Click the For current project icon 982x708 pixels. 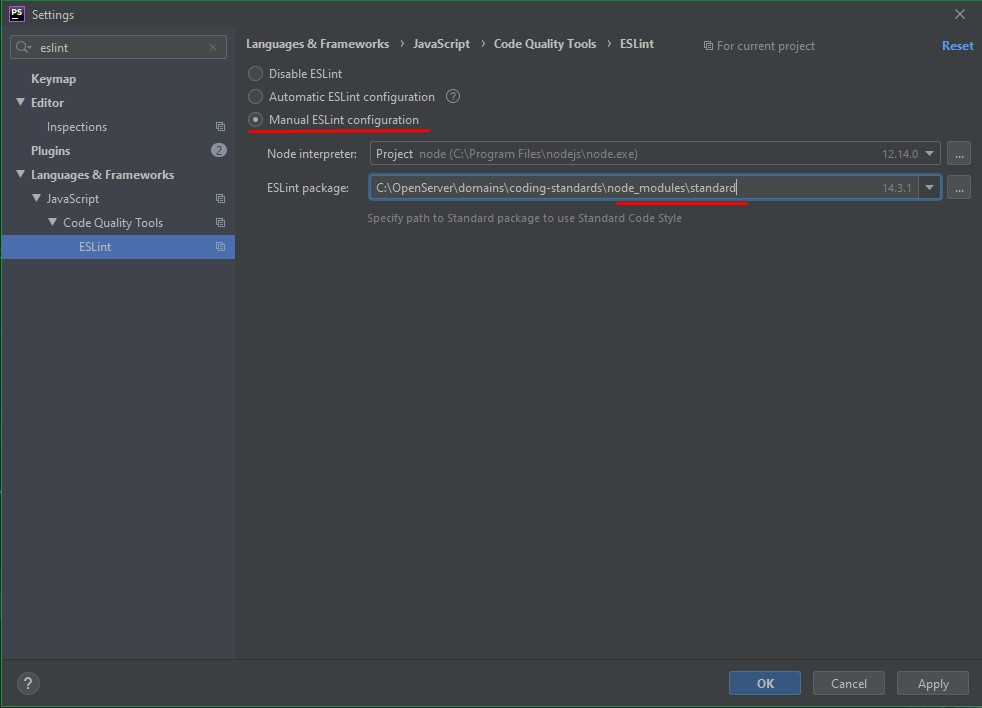[x=708, y=46]
